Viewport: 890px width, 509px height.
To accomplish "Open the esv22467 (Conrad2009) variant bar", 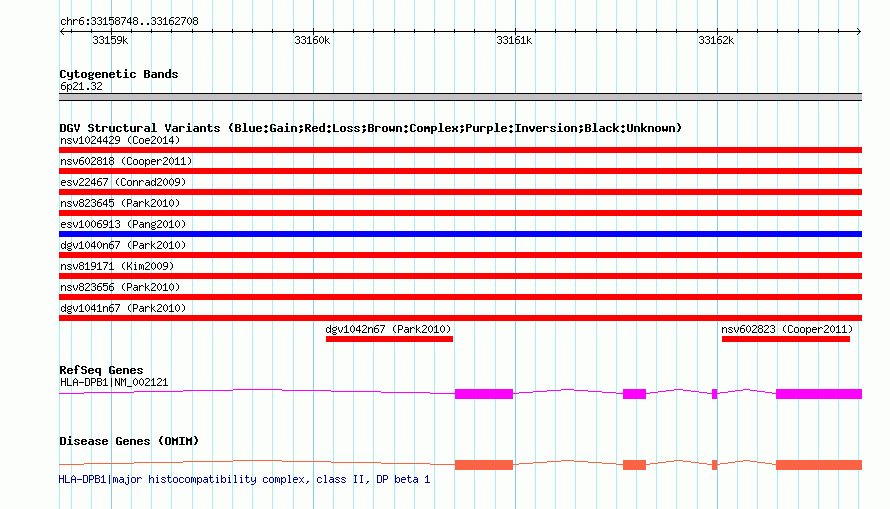I will [x=460, y=192].
